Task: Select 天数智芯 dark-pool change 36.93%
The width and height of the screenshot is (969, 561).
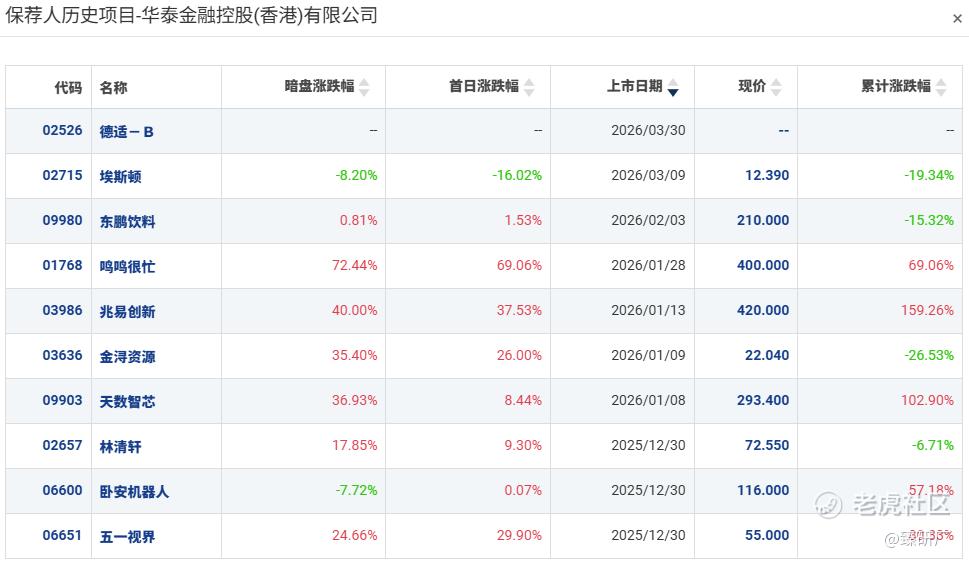Action: 355,401
